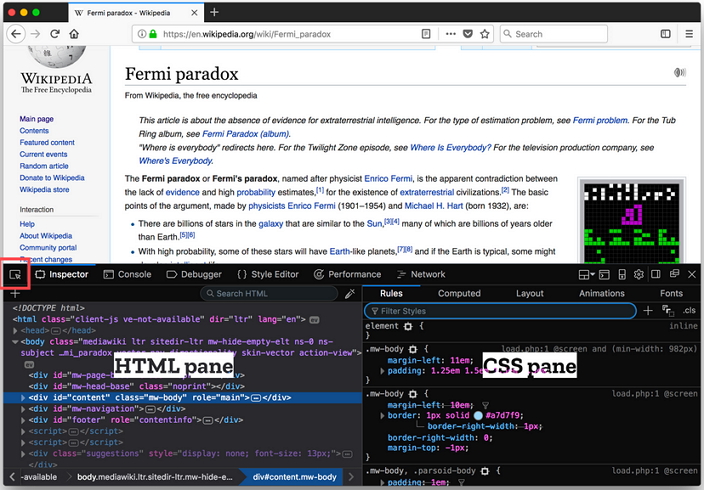This screenshot has height=490, width=704.
Task: Open the Network tab
Action: click(x=421, y=274)
